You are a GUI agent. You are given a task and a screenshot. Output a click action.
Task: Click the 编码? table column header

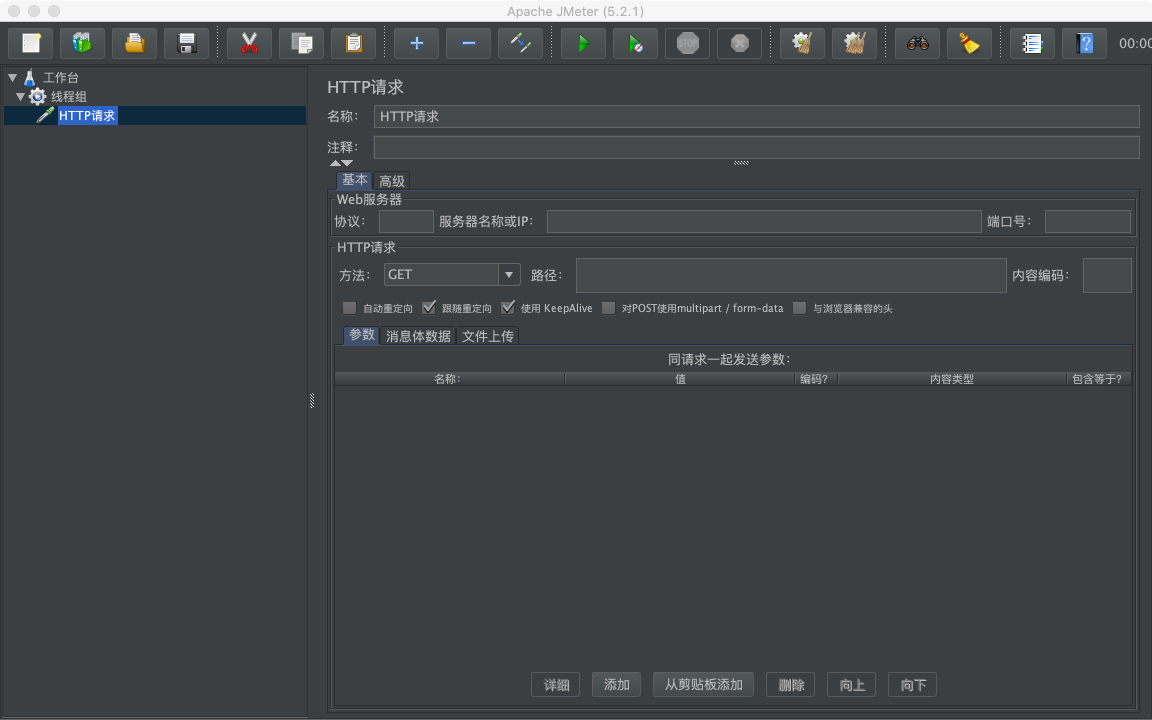point(816,379)
